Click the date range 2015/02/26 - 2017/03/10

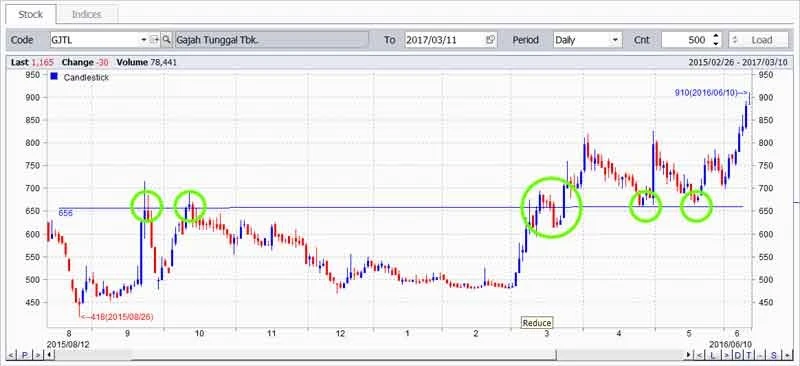pyautogui.click(x=738, y=62)
